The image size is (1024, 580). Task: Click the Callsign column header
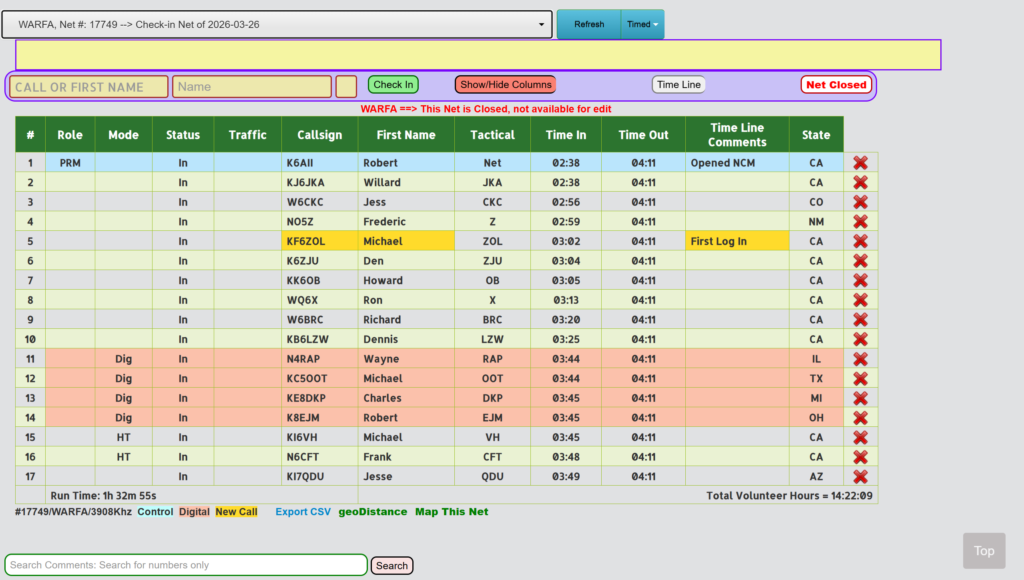pos(319,135)
